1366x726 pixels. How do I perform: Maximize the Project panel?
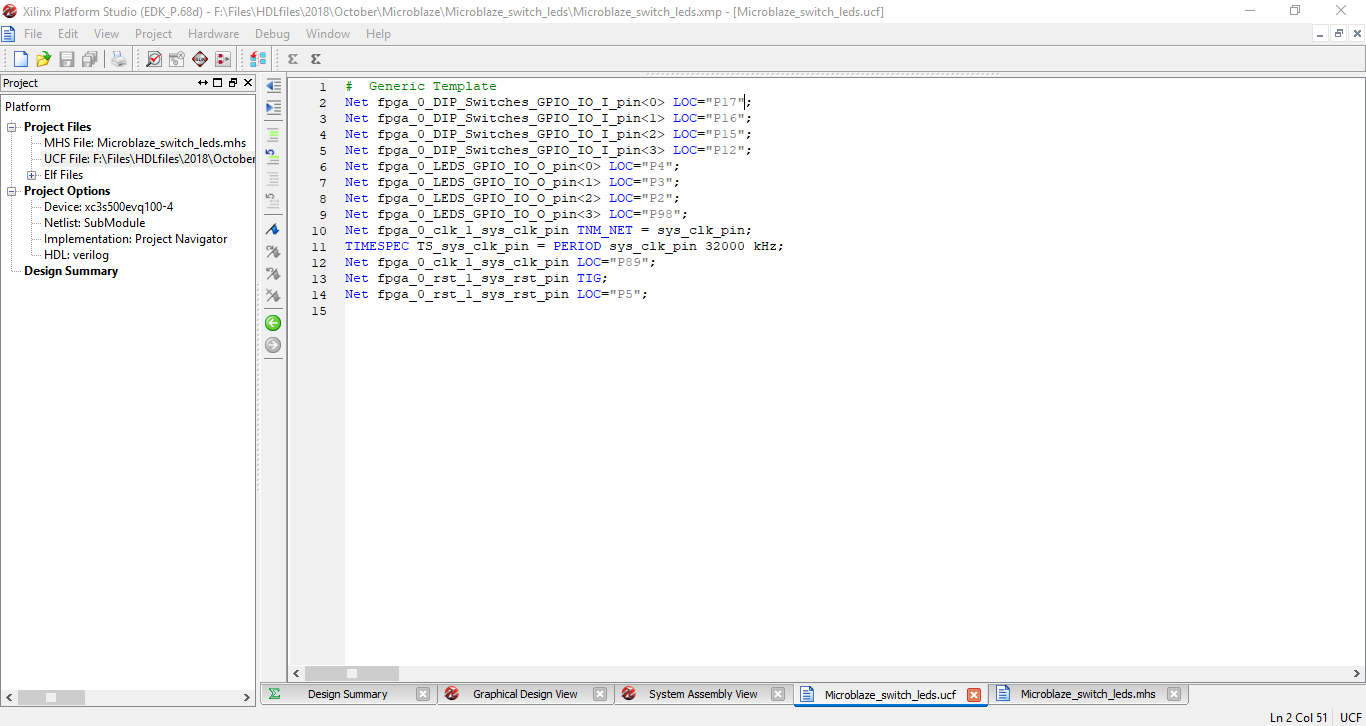[218, 83]
